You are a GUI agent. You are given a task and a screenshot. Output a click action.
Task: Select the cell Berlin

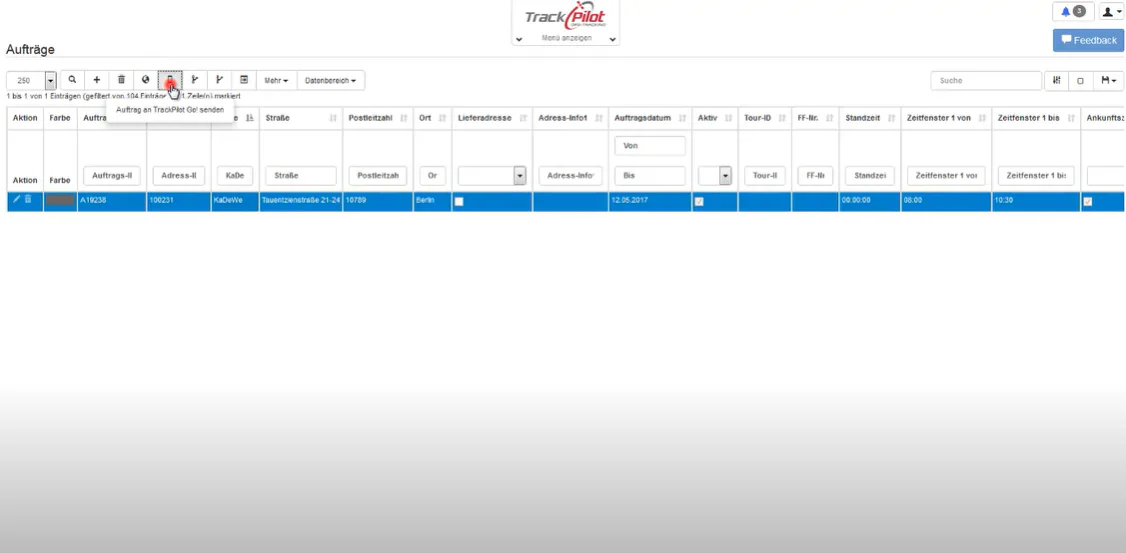pyautogui.click(x=432, y=201)
